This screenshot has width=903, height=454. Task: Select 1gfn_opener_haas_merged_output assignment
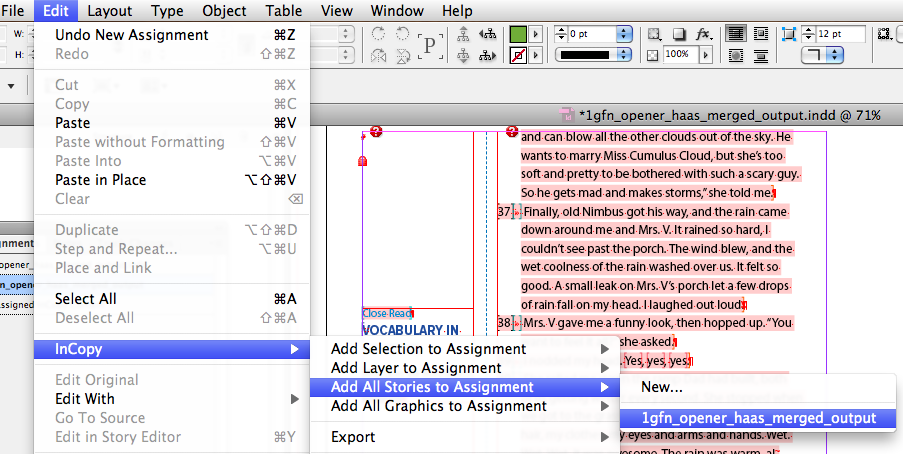coord(758,418)
